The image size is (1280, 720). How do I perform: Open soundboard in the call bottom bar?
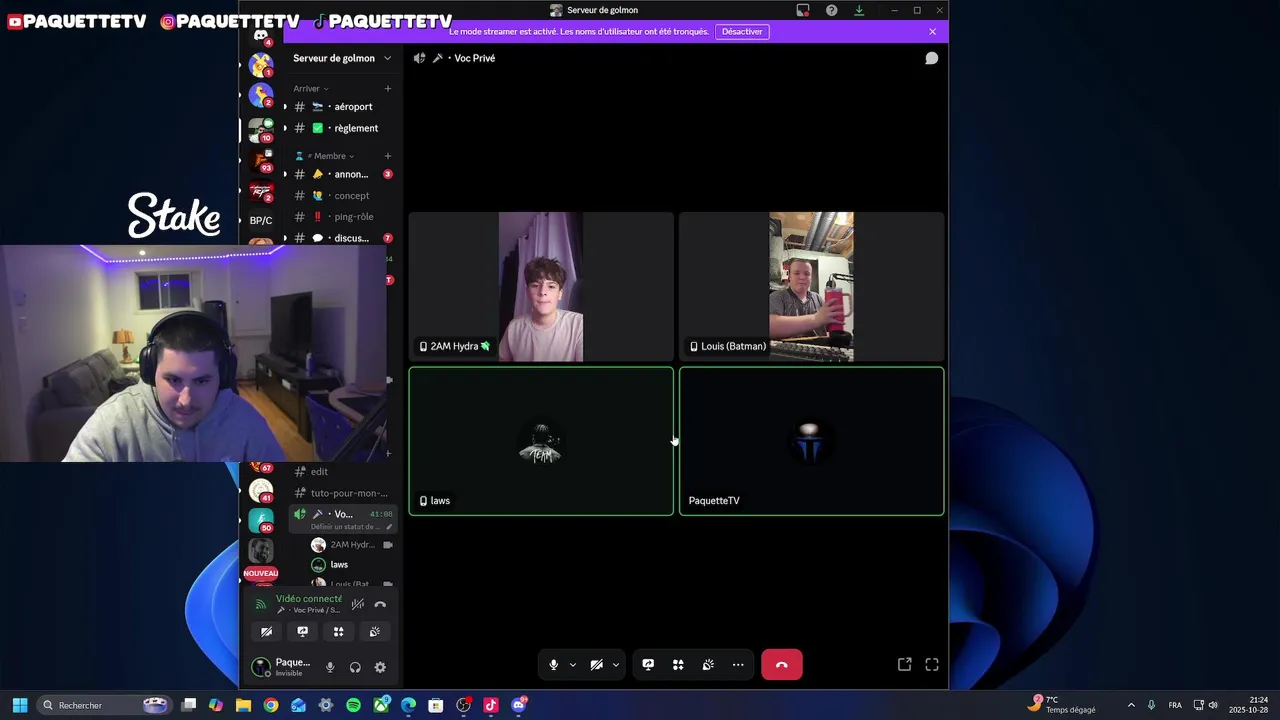point(708,665)
